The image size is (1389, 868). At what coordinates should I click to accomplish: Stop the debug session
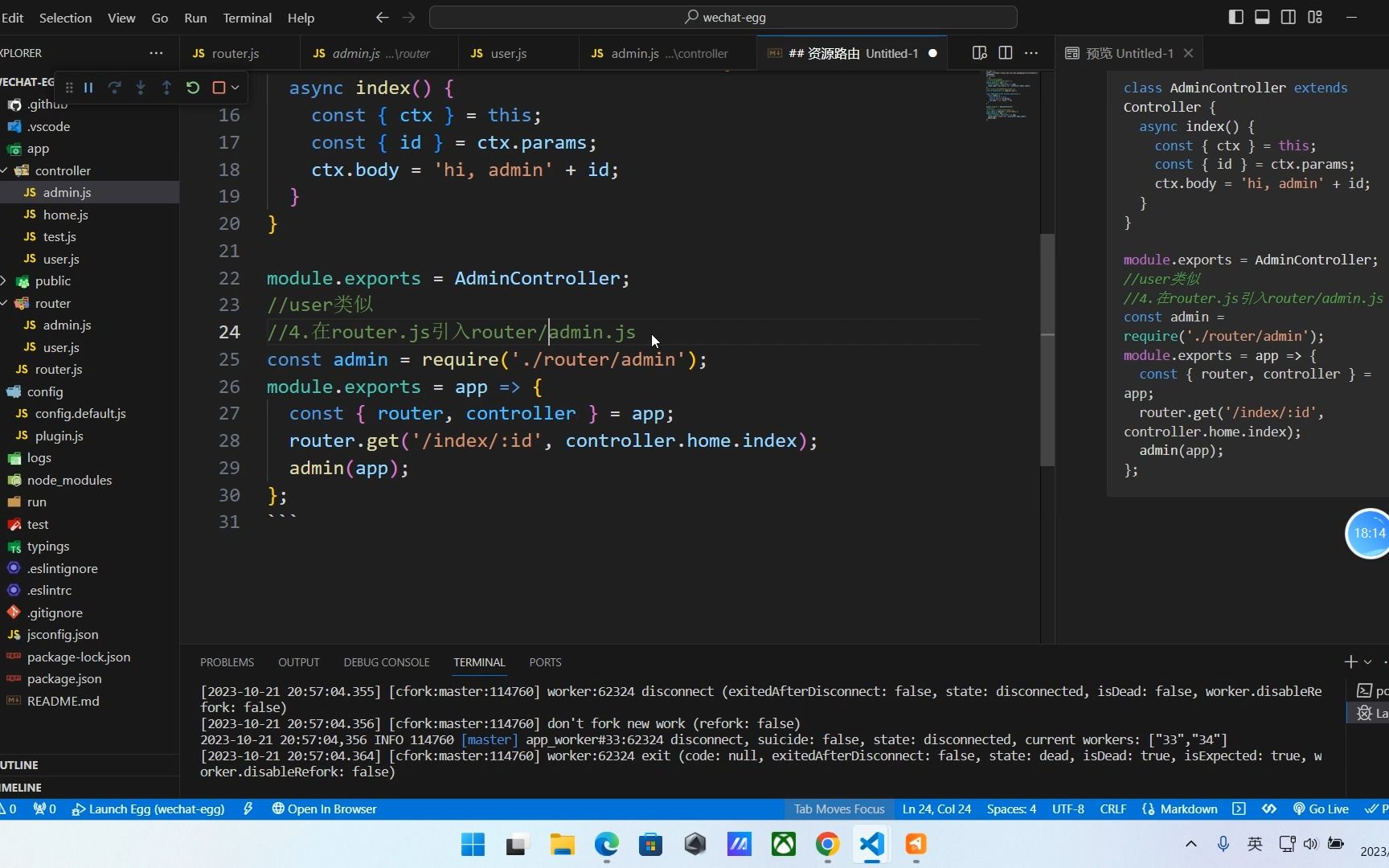(x=218, y=88)
